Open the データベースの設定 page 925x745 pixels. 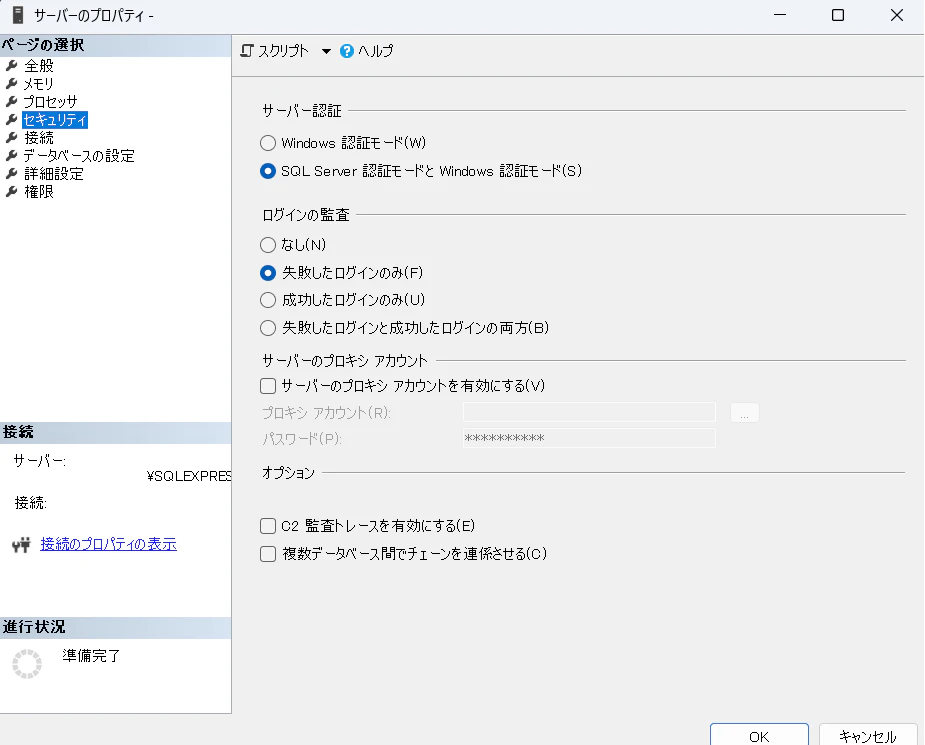click(x=79, y=156)
